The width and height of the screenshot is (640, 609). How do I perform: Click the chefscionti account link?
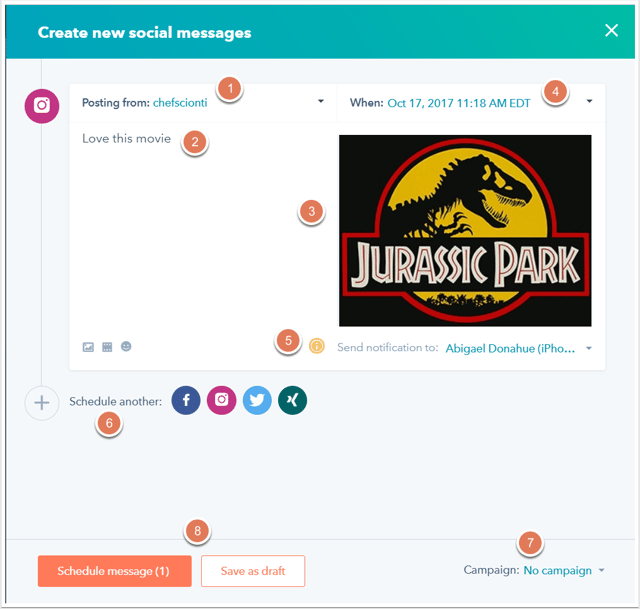point(180,102)
